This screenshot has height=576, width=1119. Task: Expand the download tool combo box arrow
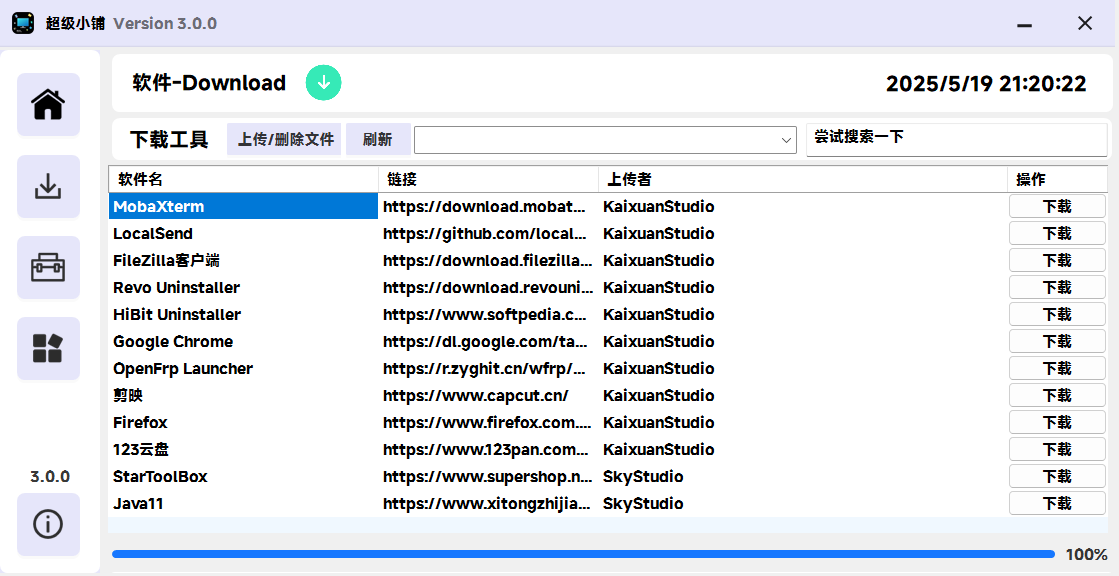click(786, 141)
